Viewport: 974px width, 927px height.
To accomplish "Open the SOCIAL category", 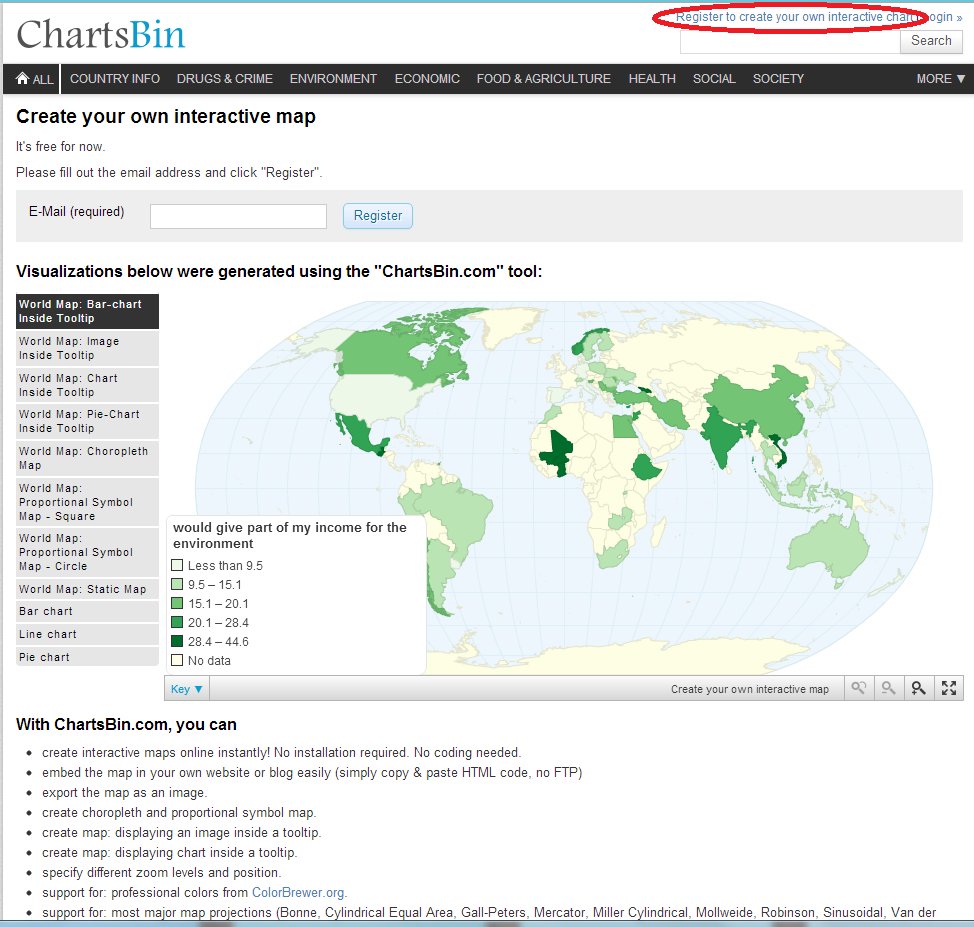I will click(714, 79).
